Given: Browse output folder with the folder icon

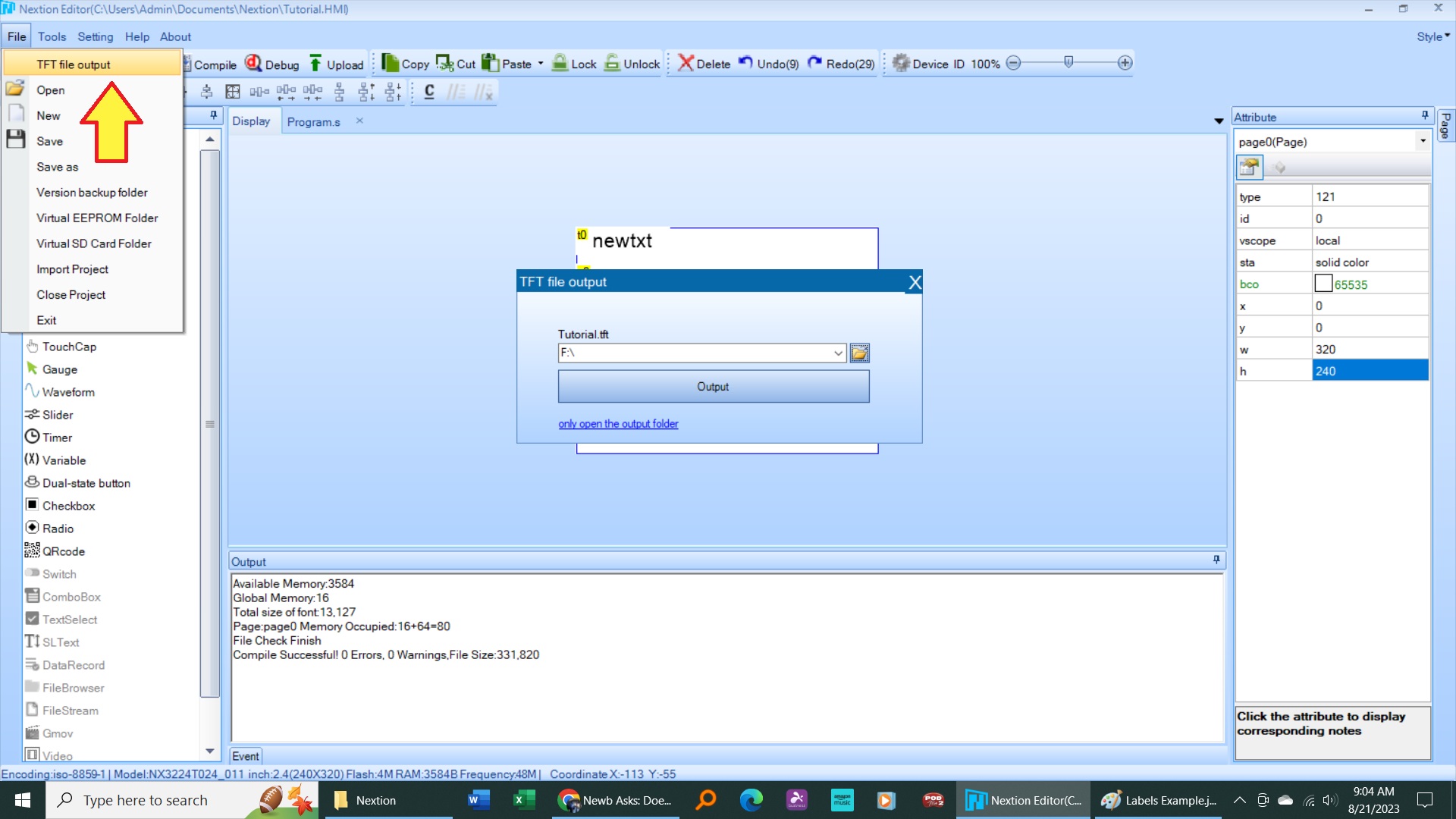Looking at the screenshot, I should (859, 353).
